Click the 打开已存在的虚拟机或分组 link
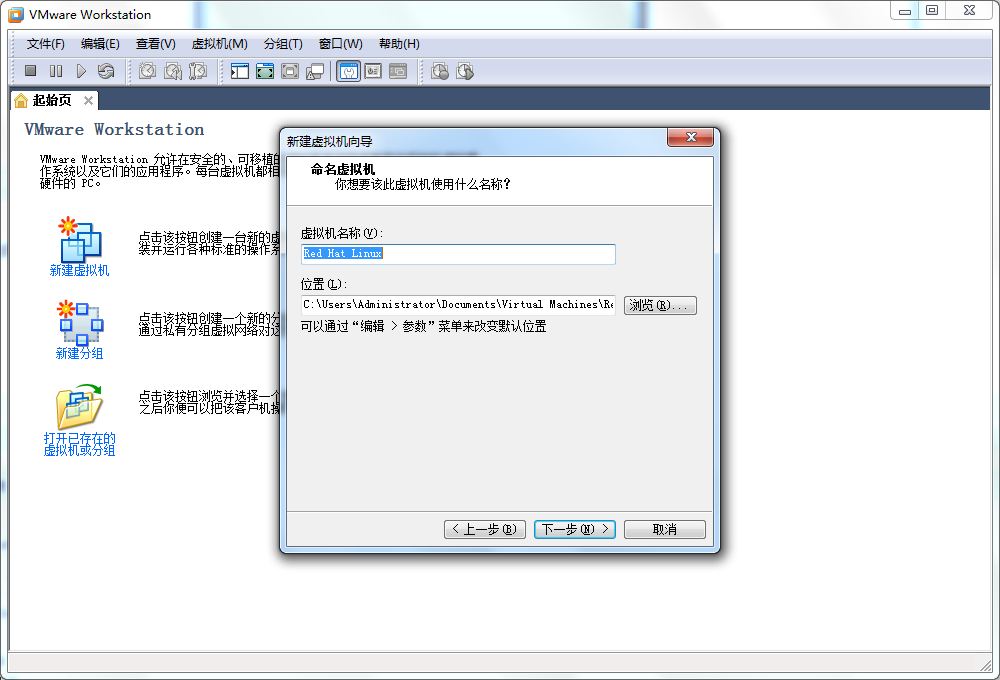Viewport: 1000px width, 680px height. click(79, 444)
